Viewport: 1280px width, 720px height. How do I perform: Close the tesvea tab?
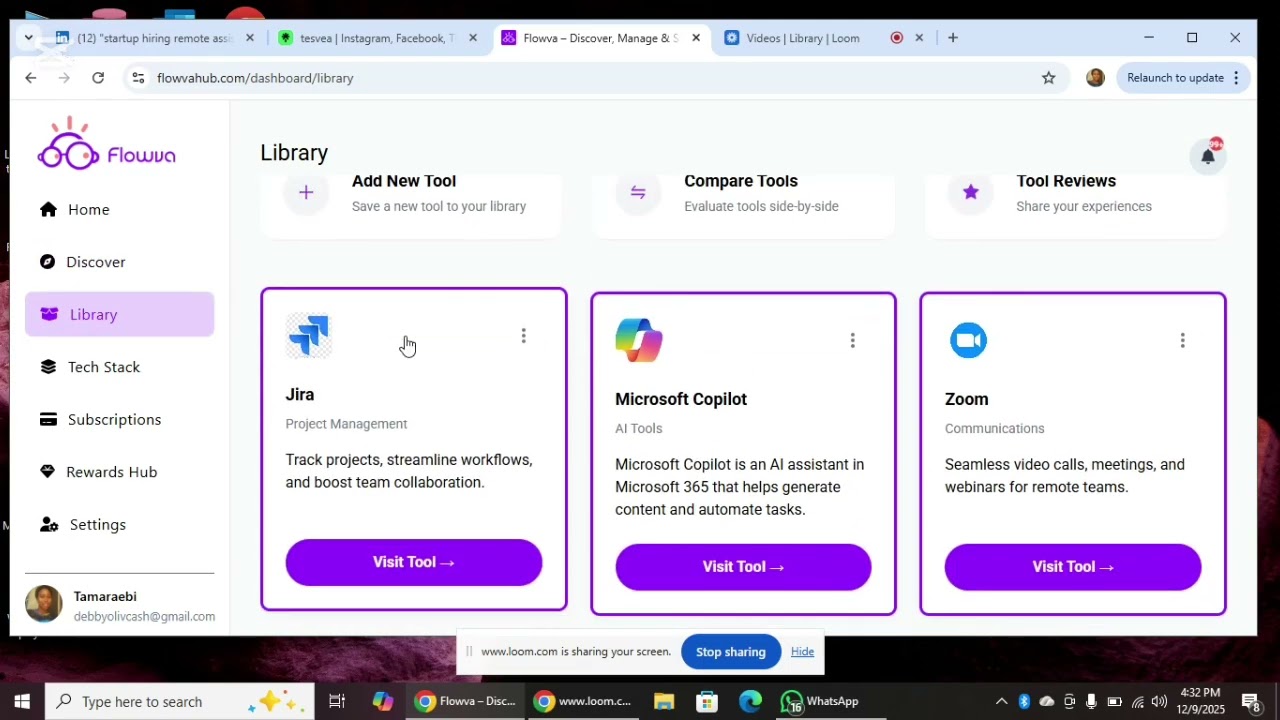[x=473, y=38]
